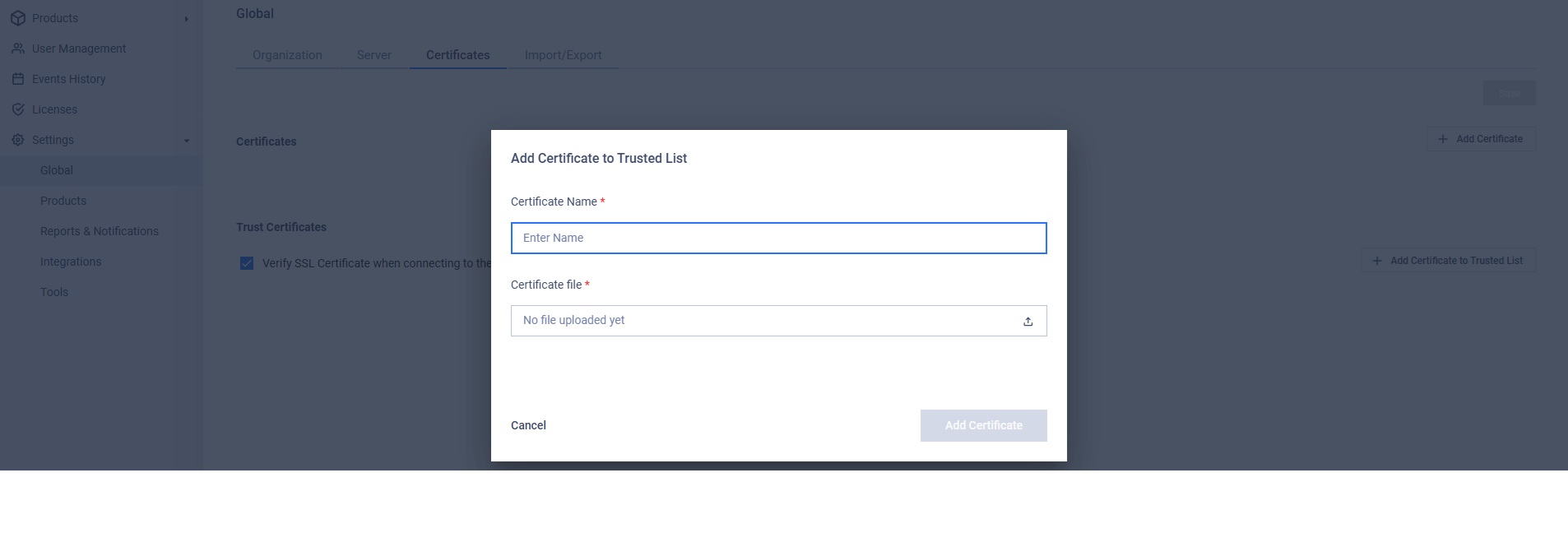Open the Import/Export tab
1568x533 pixels.
tap(564, 55)
